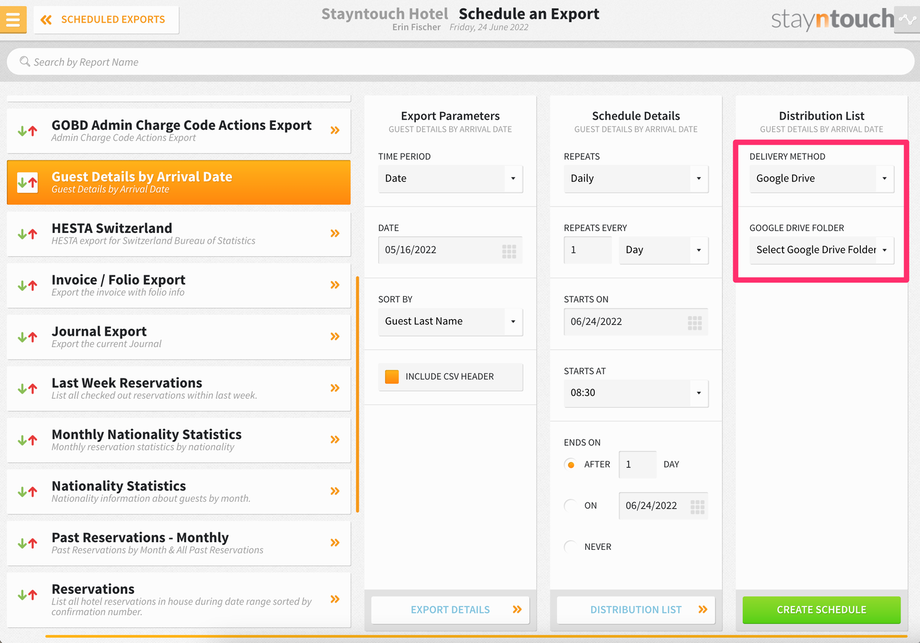920x643 pixels.
Task: Click chevron on Past Reservations - Monthly row
Action: click(335, 543)
